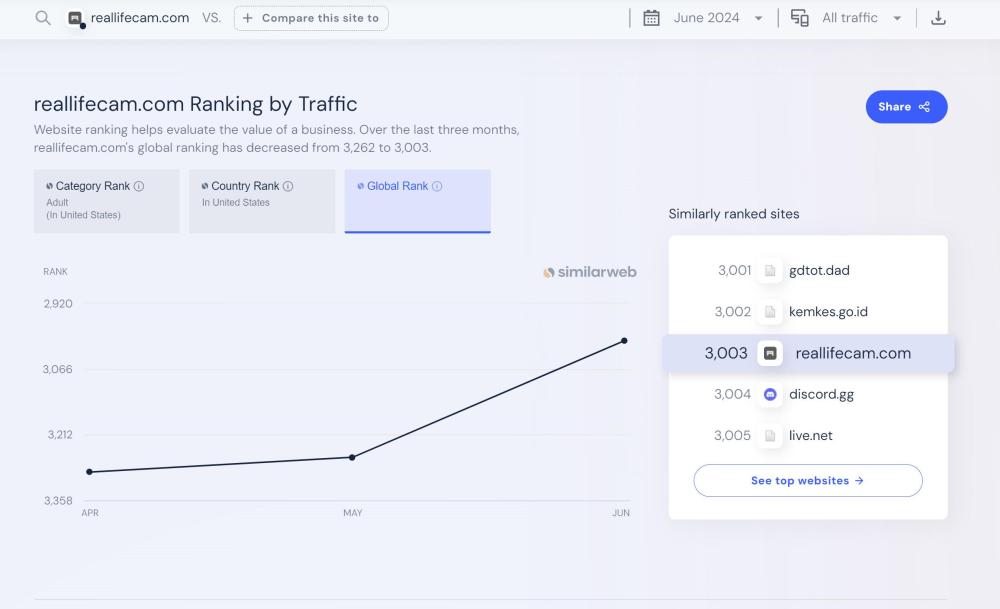The height and width of the screenshot is (609, 1000).
Task: Switch to the Category Rank tab
Action: pos(106,201)
